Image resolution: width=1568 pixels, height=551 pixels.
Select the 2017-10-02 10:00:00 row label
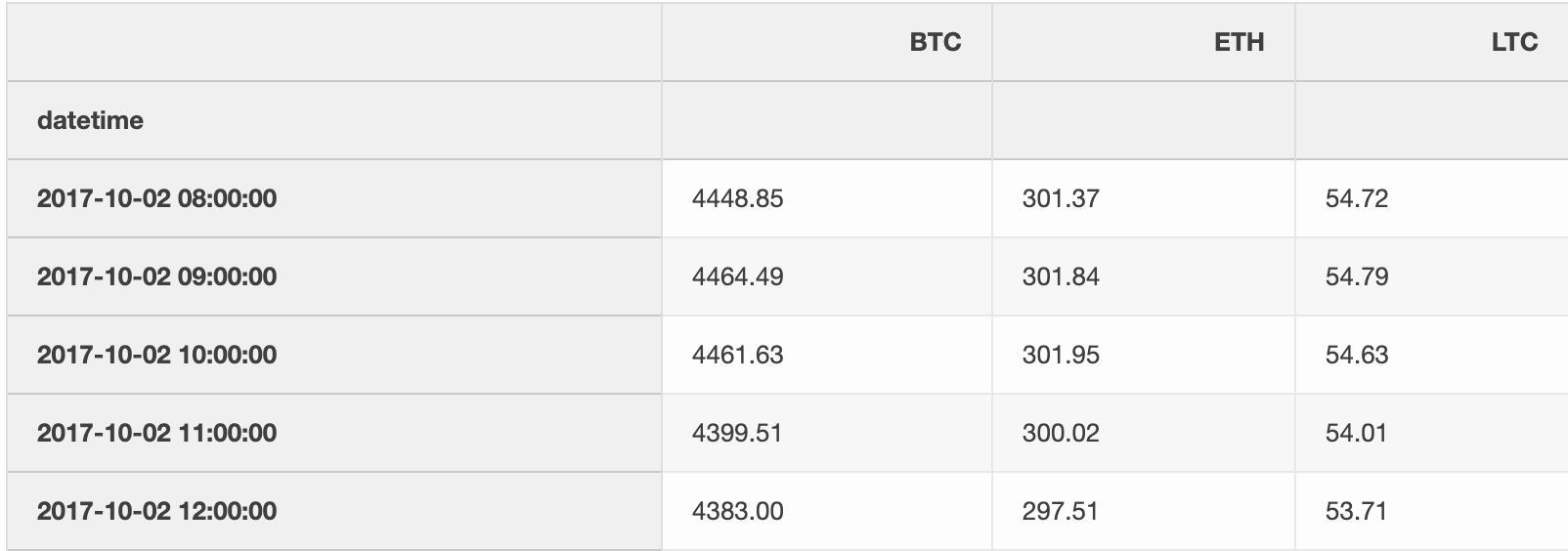pos(156,355)
